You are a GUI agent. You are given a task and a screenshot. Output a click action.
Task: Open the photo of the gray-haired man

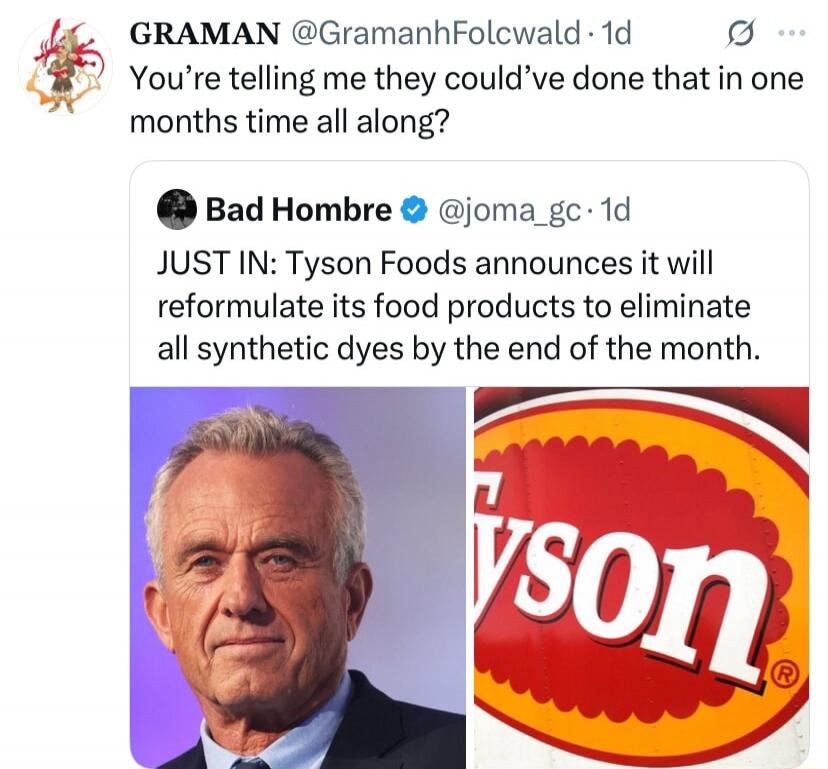297,578
